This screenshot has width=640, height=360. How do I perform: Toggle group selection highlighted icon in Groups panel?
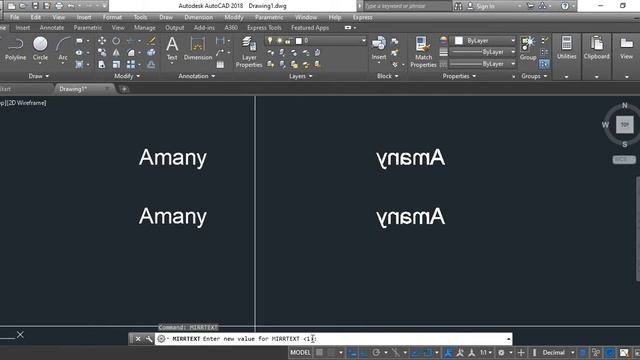(x=544, y=64)
